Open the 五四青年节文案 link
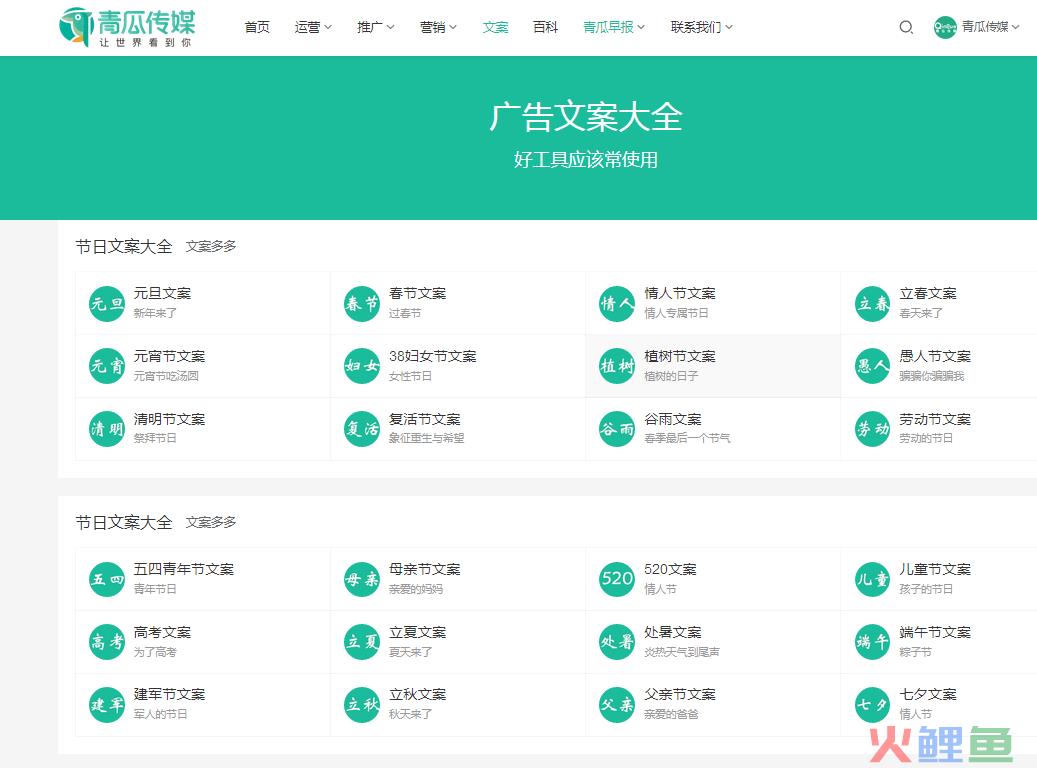 pos(184,569)
